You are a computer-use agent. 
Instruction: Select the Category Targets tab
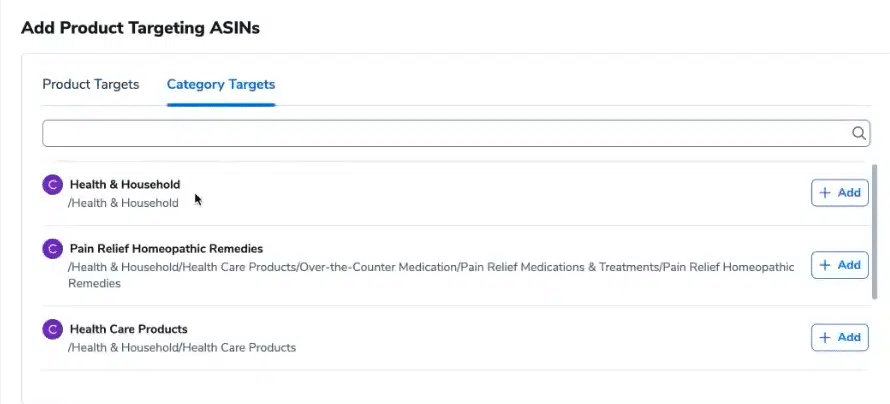point(221,85)
